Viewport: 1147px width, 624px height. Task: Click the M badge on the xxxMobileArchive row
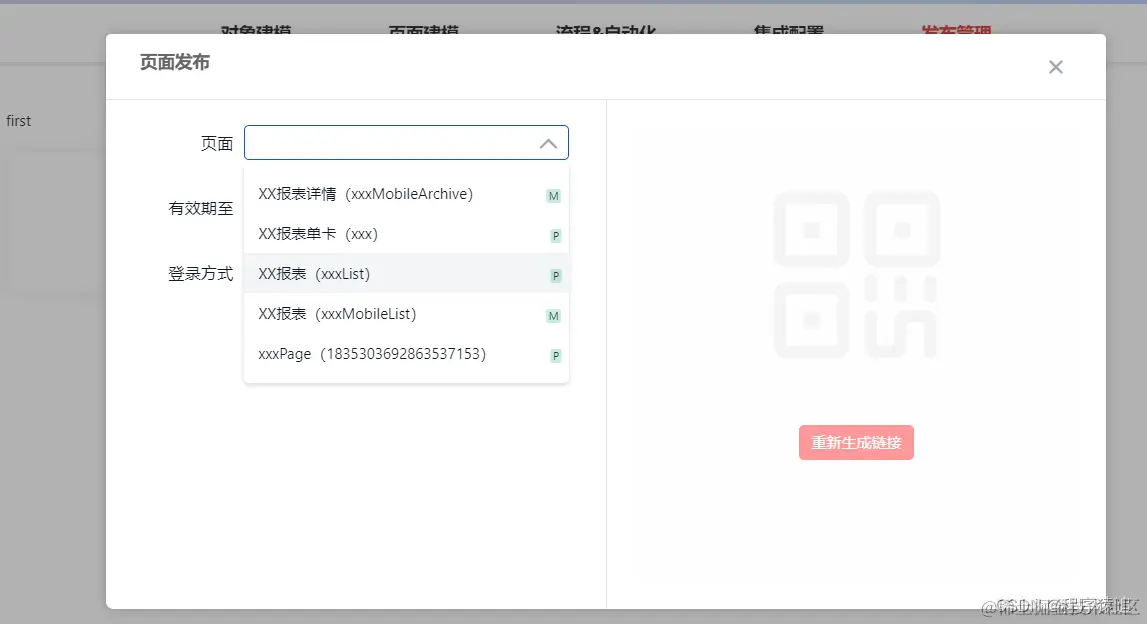click(554, 196)
